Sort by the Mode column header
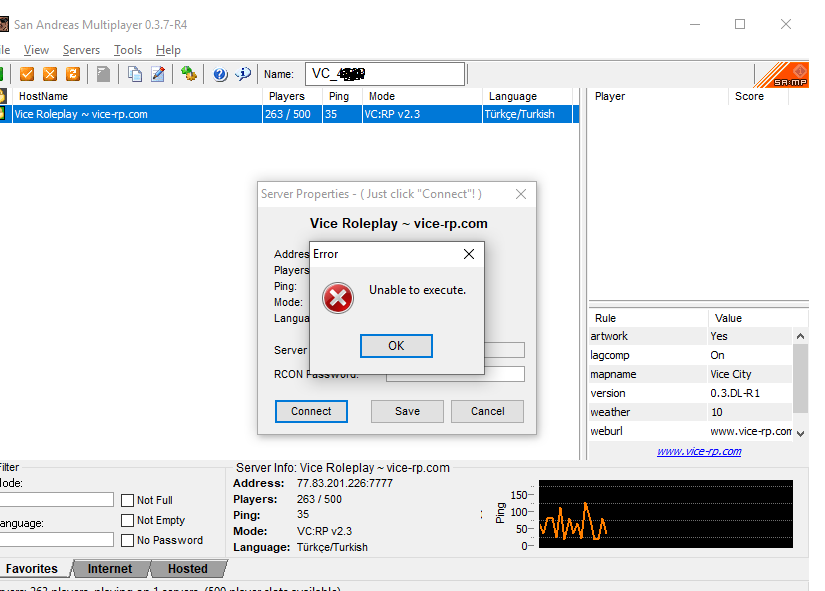This screenshot has width=825, height=591. click(x=422, y=96)
